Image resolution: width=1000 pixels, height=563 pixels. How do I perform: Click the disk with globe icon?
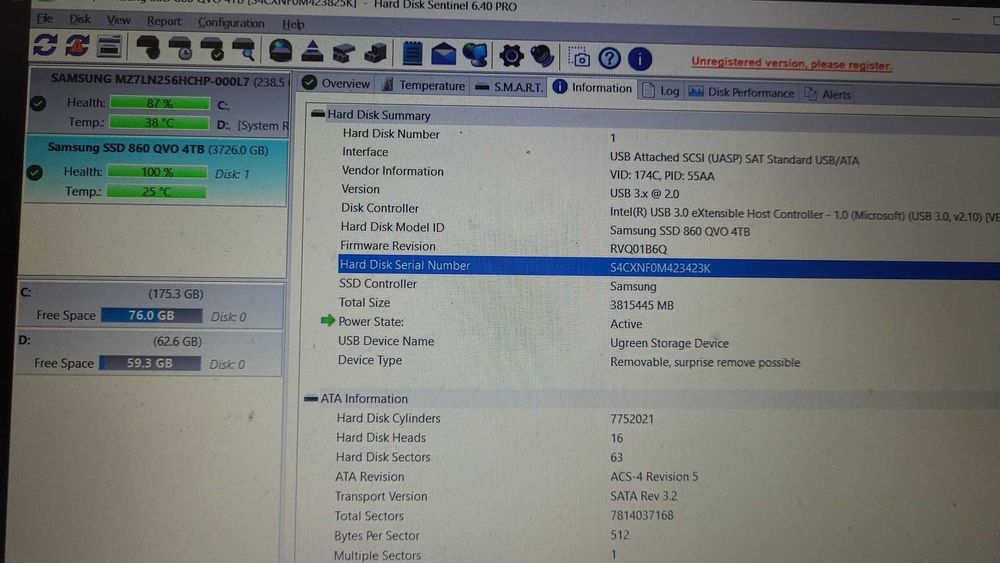coord(280,51)
